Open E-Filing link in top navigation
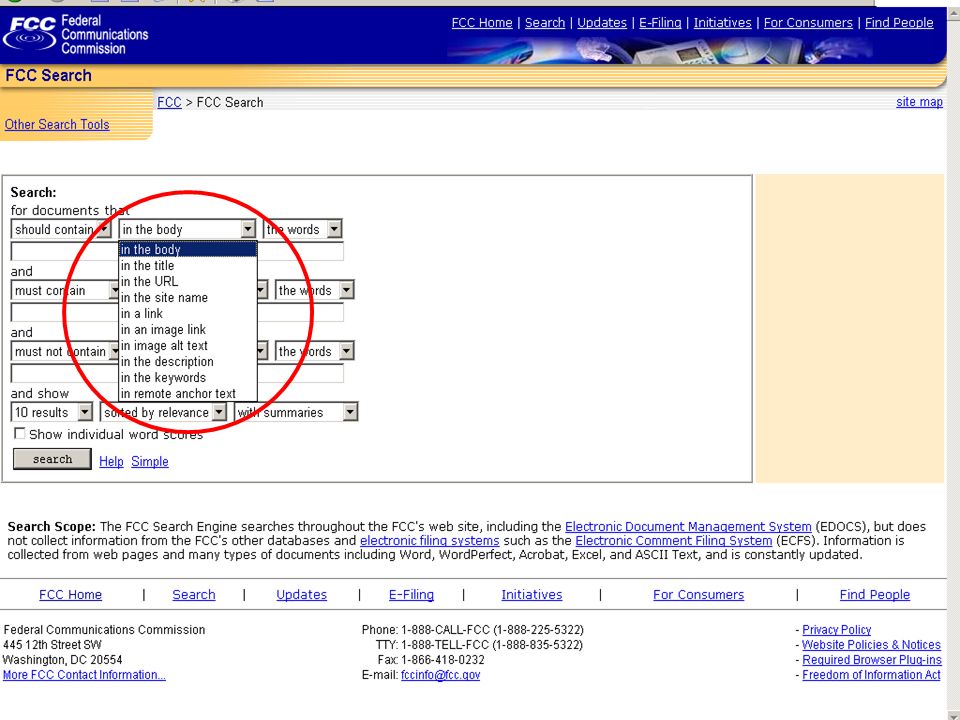Screen dimensions: 960x720 660,23
